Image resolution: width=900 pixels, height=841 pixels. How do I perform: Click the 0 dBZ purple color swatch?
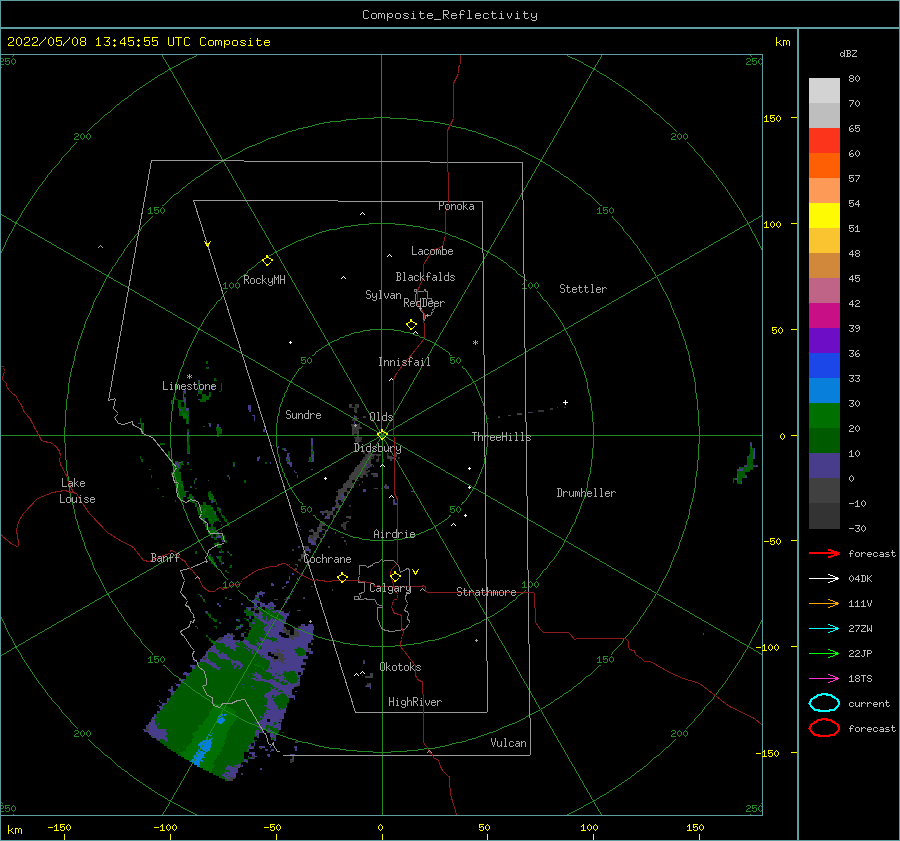pyautogui.click(x=824, y=465)
